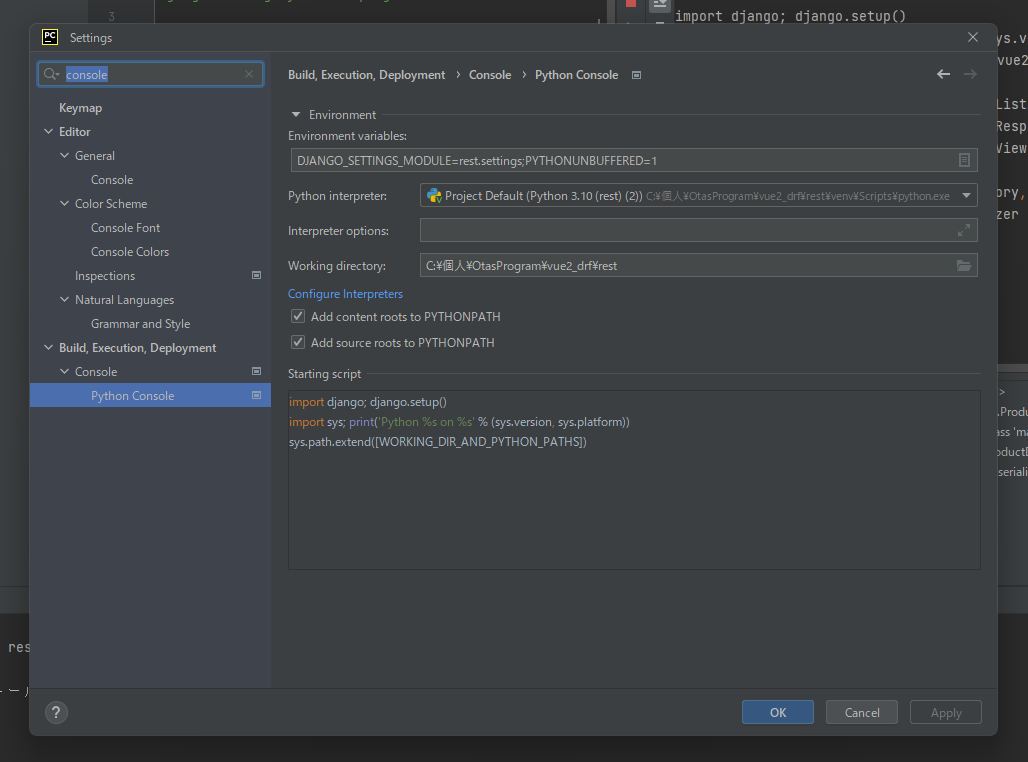Browse for working directory folder

[x=963, y=266]
